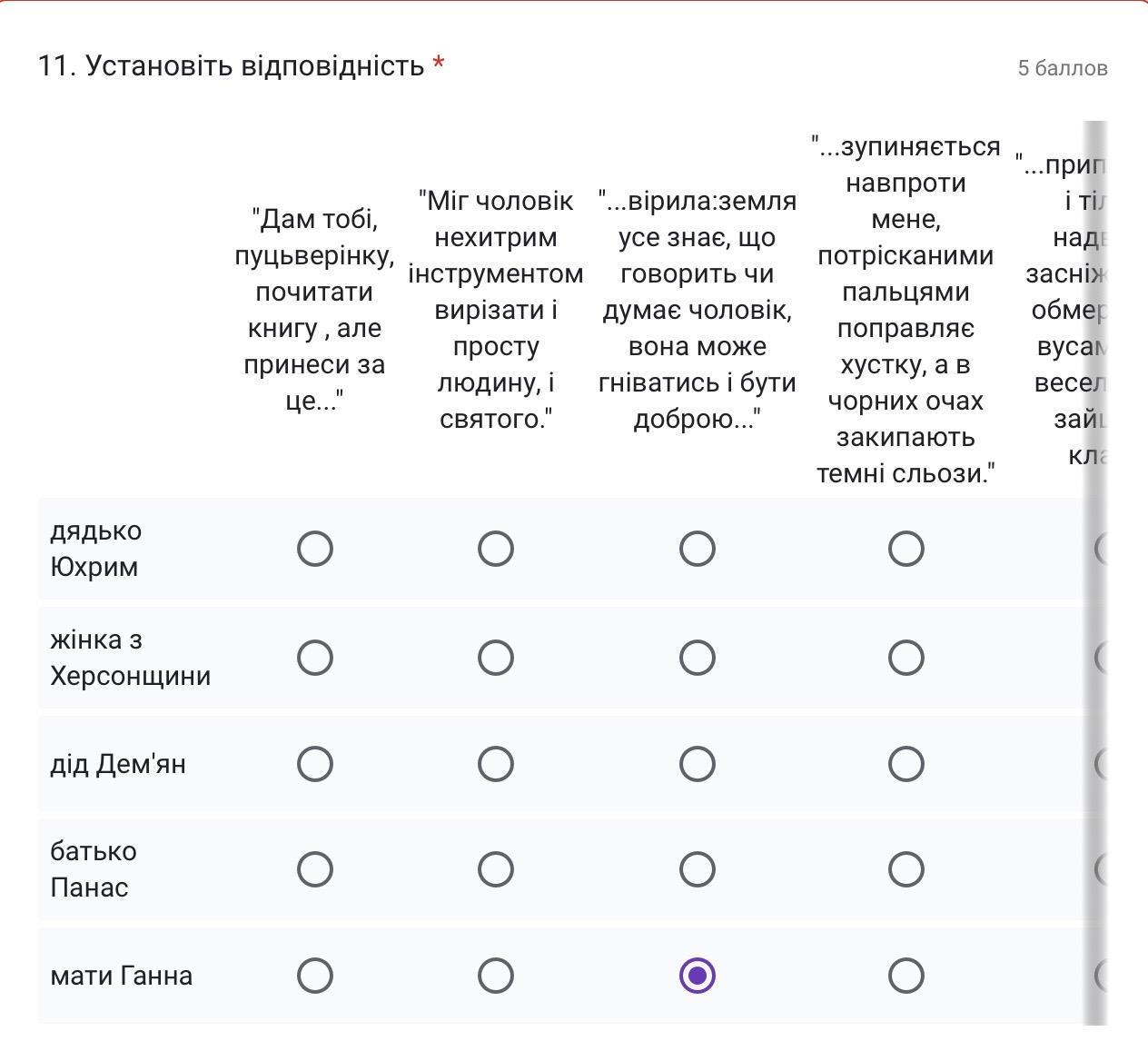The height and width of the screenshot is (1061, 1148).
Task: Choose жінка з Херсонщини for "вірила: земля усе знає"
Action: [x=698, y=658]
